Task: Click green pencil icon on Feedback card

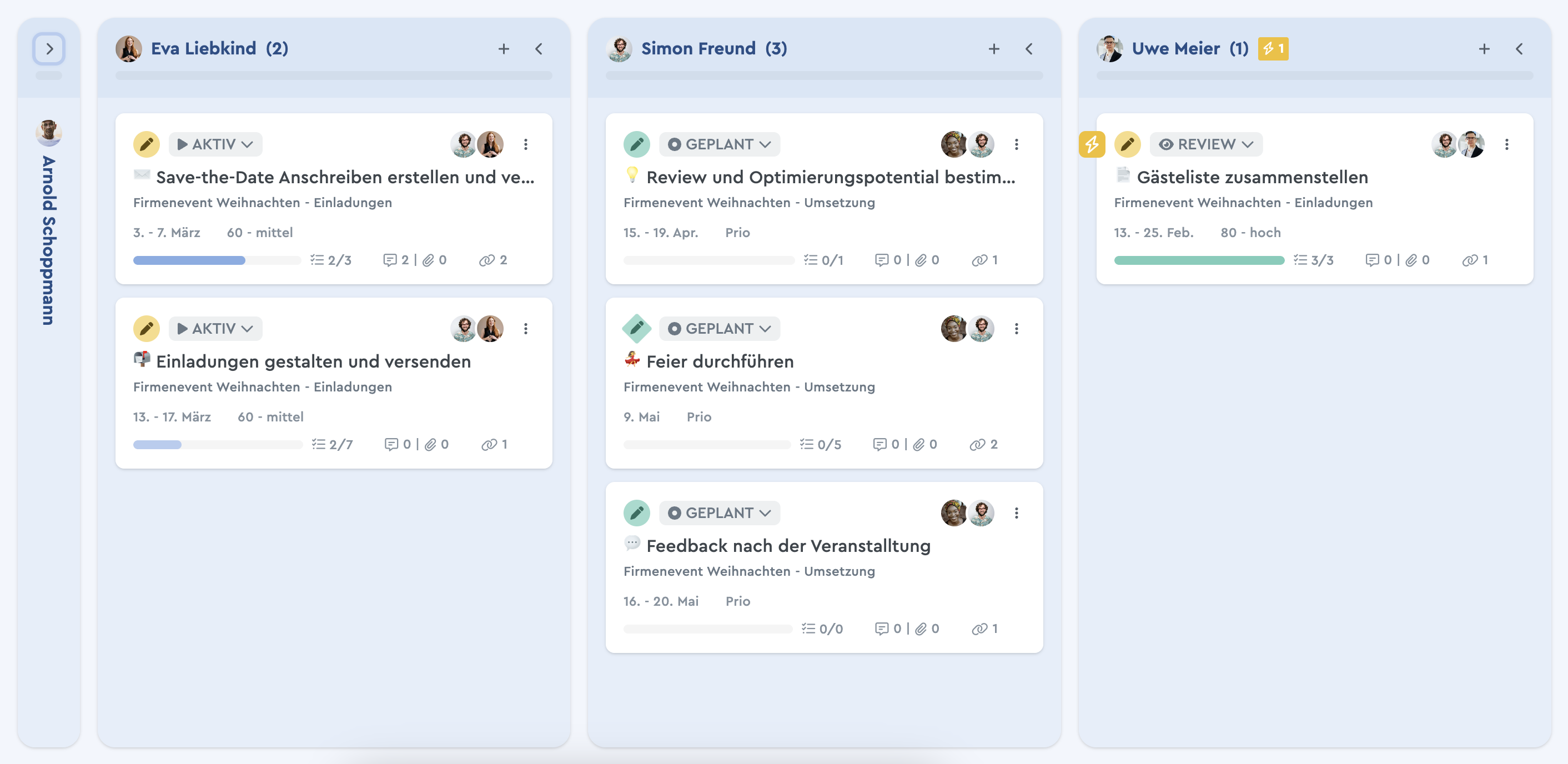Action: (637, 513)
